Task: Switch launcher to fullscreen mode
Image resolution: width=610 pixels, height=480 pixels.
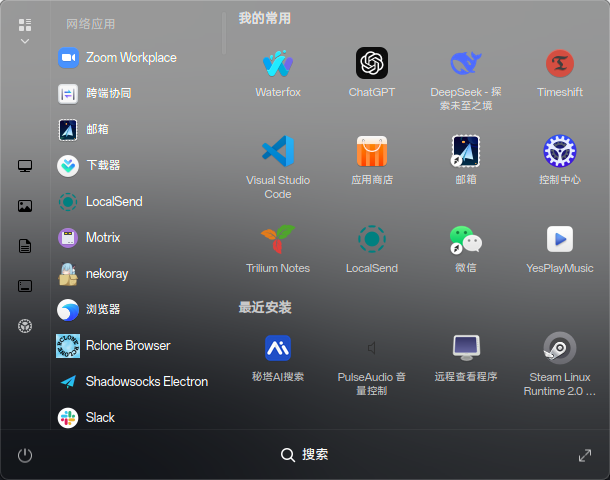Action: click(x=585, y=455)
